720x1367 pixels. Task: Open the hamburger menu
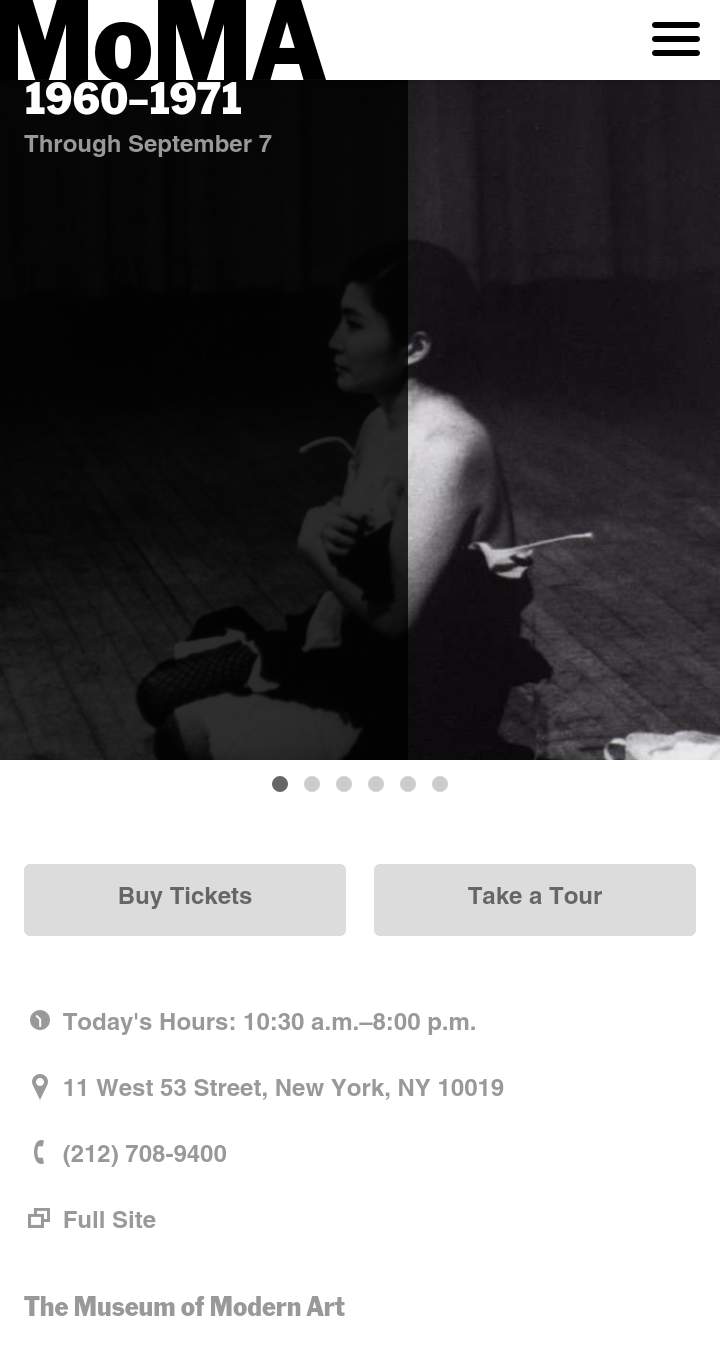pyautogui.click(x=676, y=39)
